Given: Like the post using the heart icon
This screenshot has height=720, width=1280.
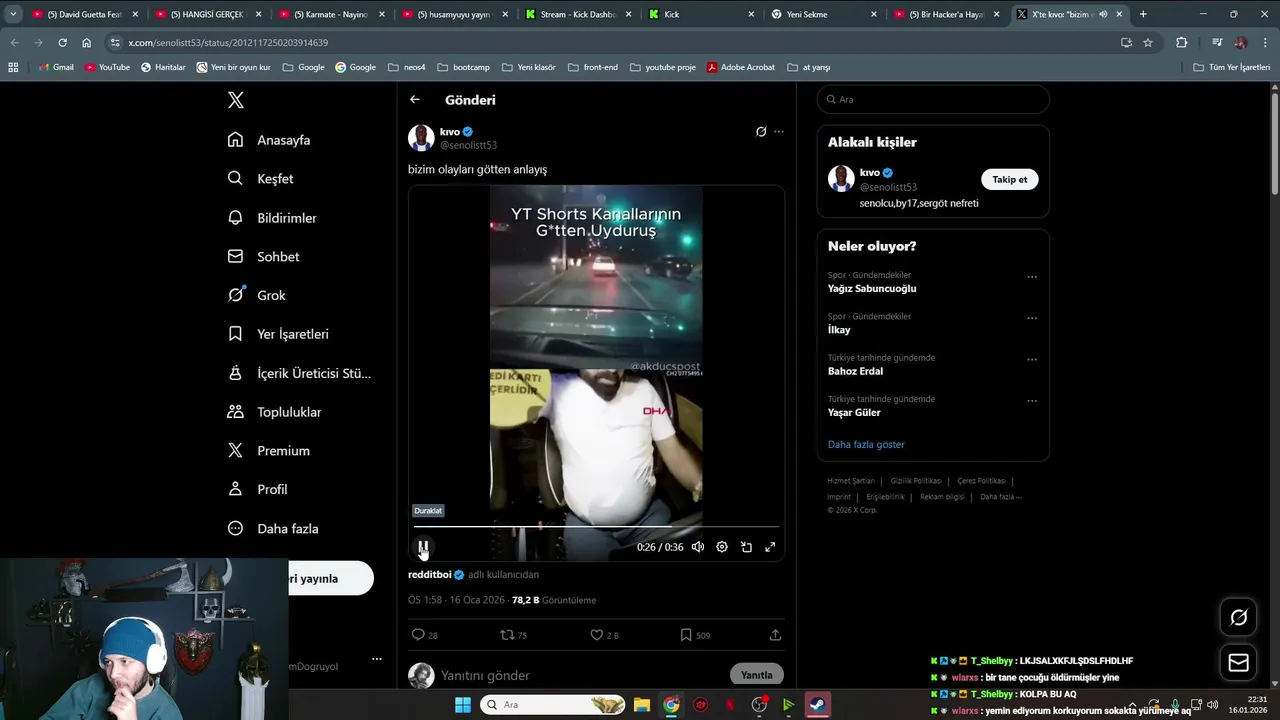Looking at the screenshot, I should [597, 635].
